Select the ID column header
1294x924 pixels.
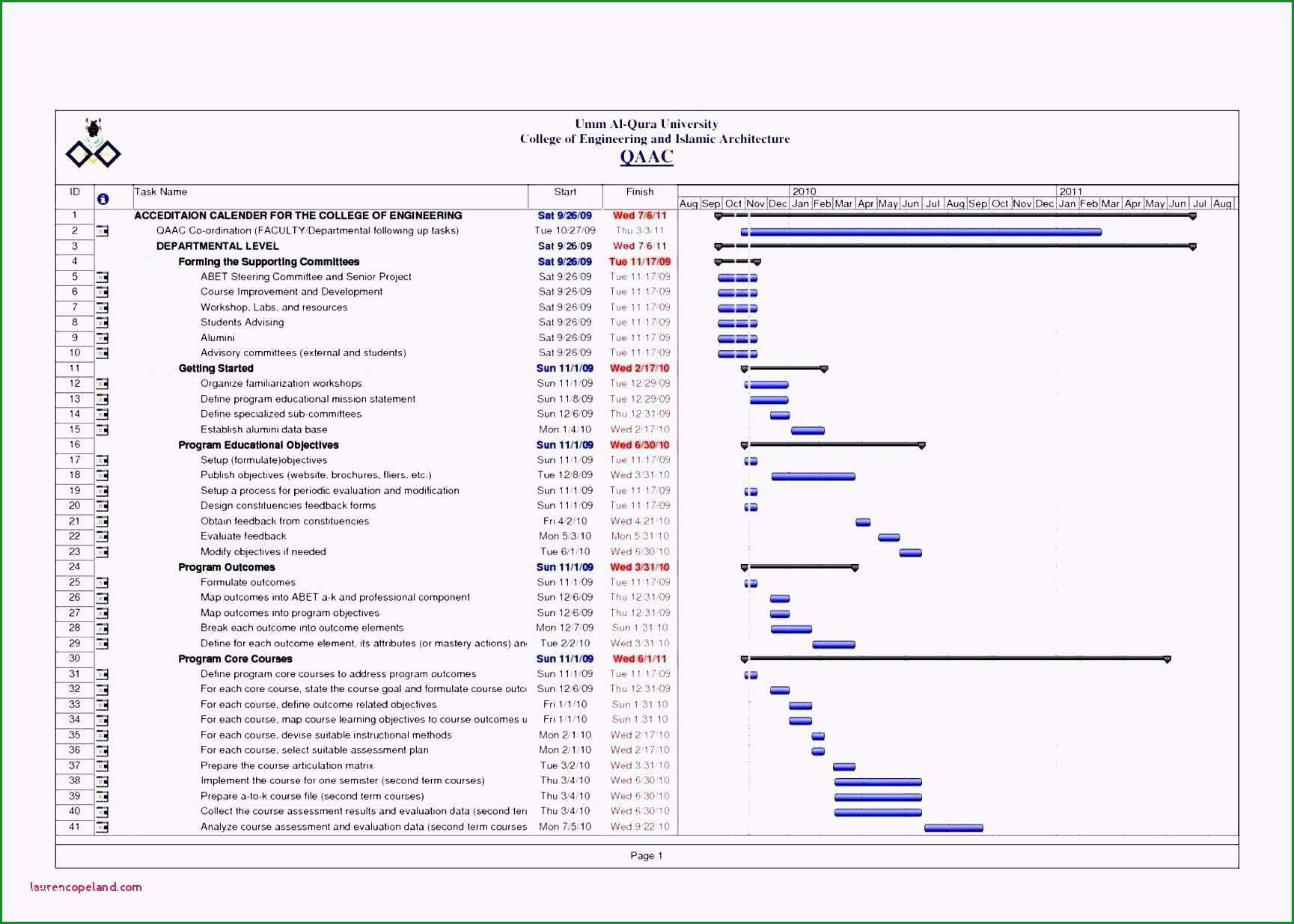(75, 192)
